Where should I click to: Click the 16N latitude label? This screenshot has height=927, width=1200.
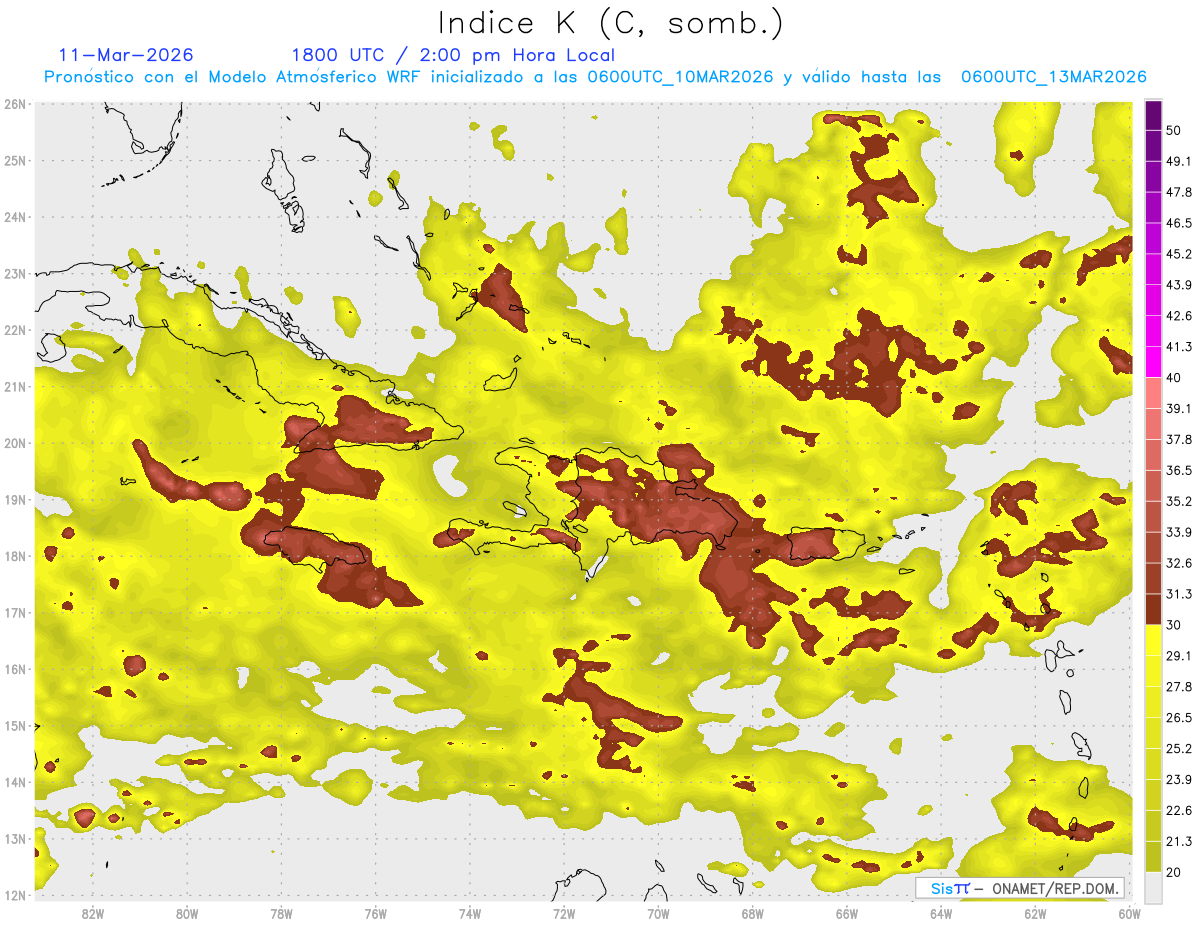pos(15,669)
